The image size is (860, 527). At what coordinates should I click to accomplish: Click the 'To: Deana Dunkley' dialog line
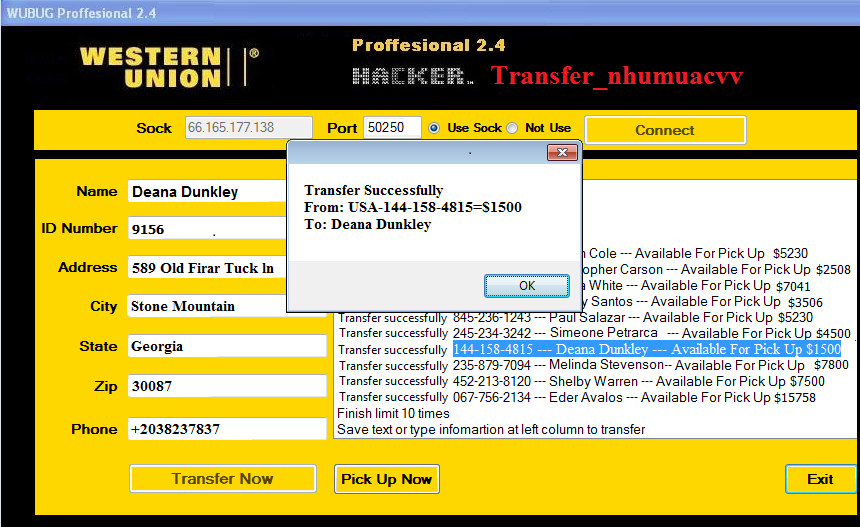(x=367, y=224)
